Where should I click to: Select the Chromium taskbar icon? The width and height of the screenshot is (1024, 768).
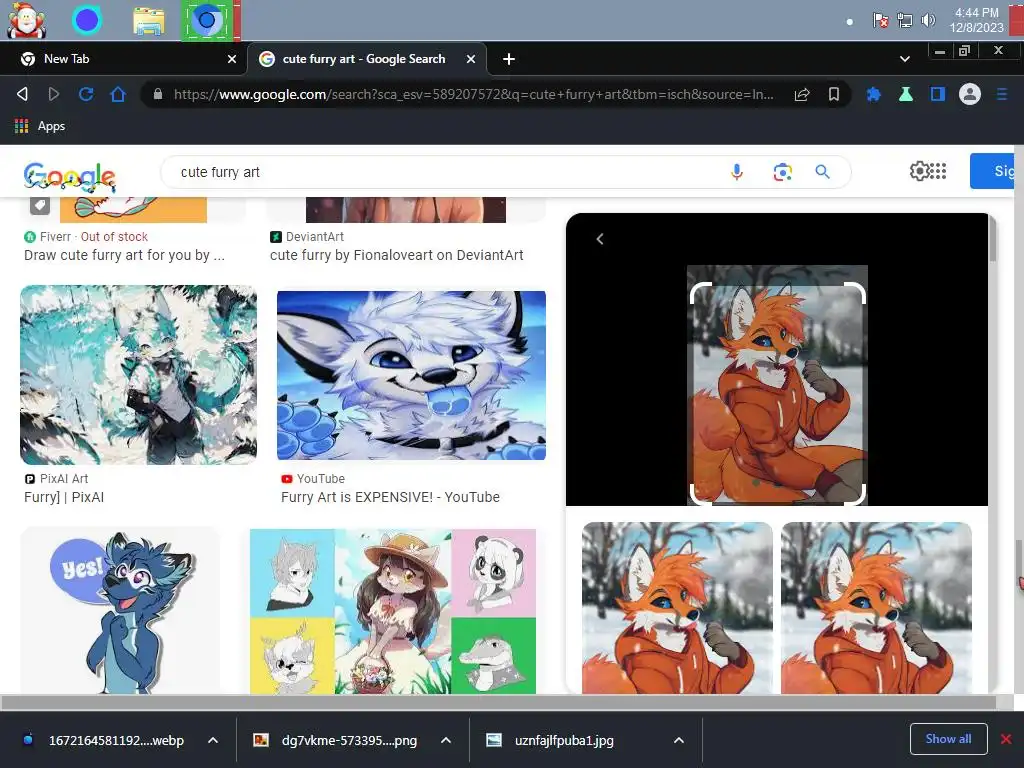tap(207, 21)
